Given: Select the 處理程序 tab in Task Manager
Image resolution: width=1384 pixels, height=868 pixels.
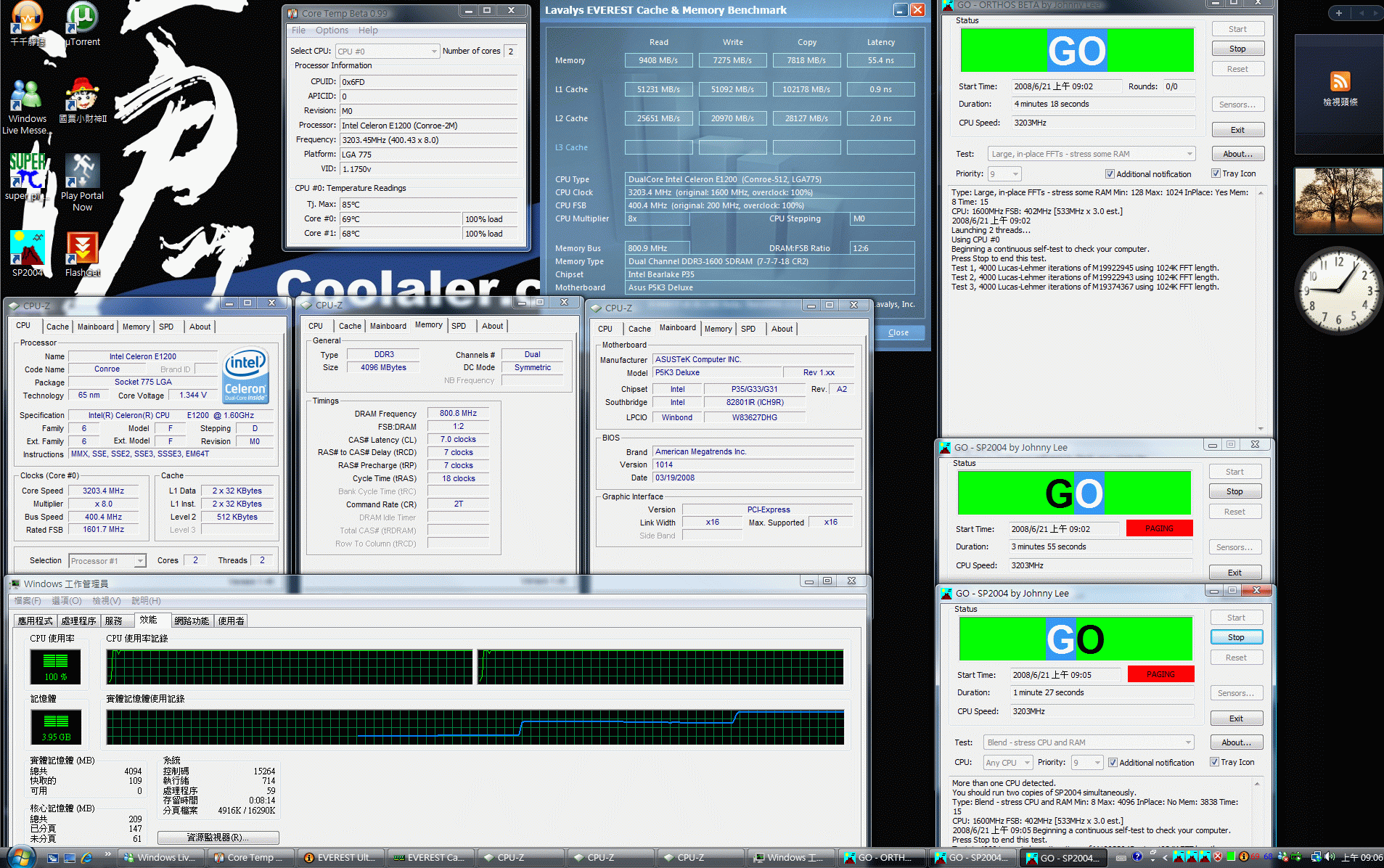Looking at the screenshot, I should click(x=78, y=621).
